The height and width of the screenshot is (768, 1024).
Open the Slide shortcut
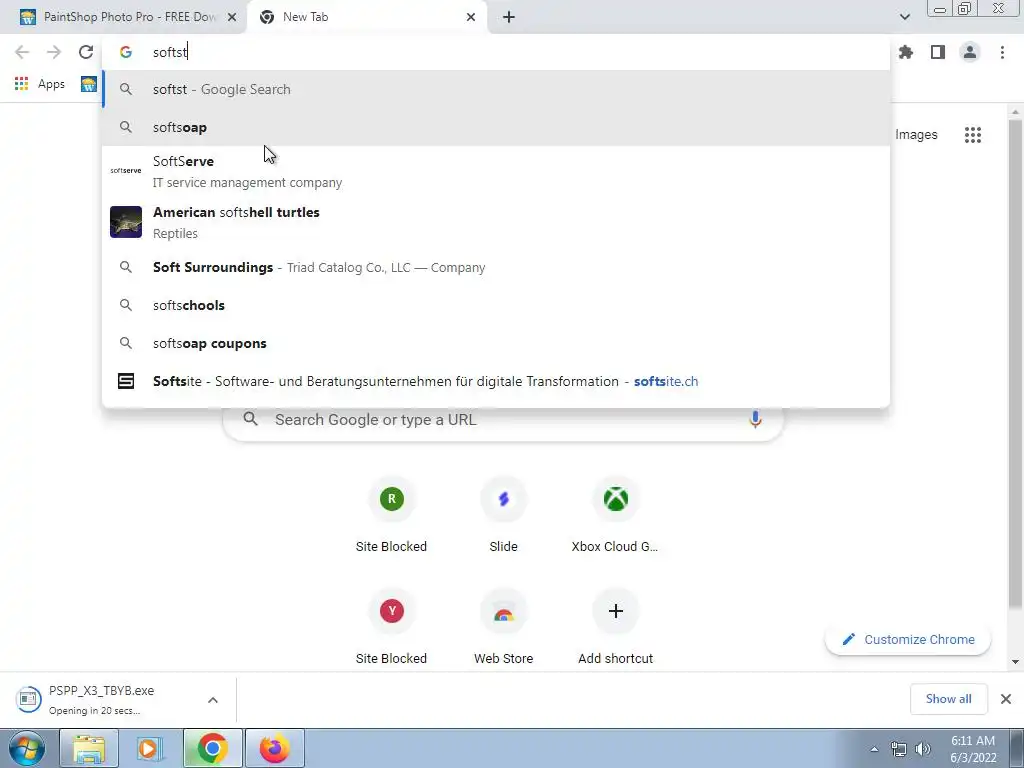click(x=504, y=516)
